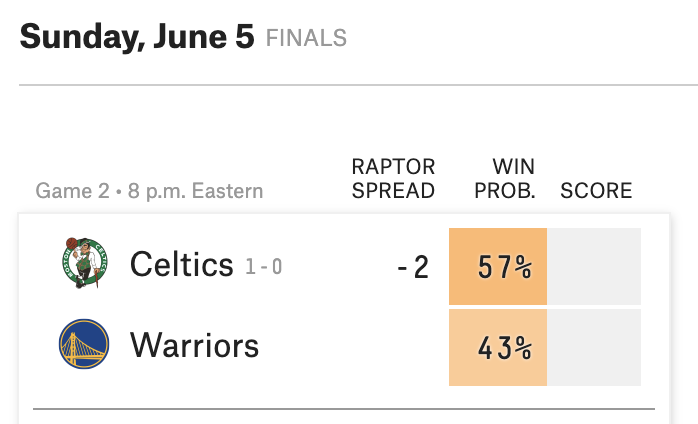
Task: Click the empty Celtics score box
Action: coord(596,267)
